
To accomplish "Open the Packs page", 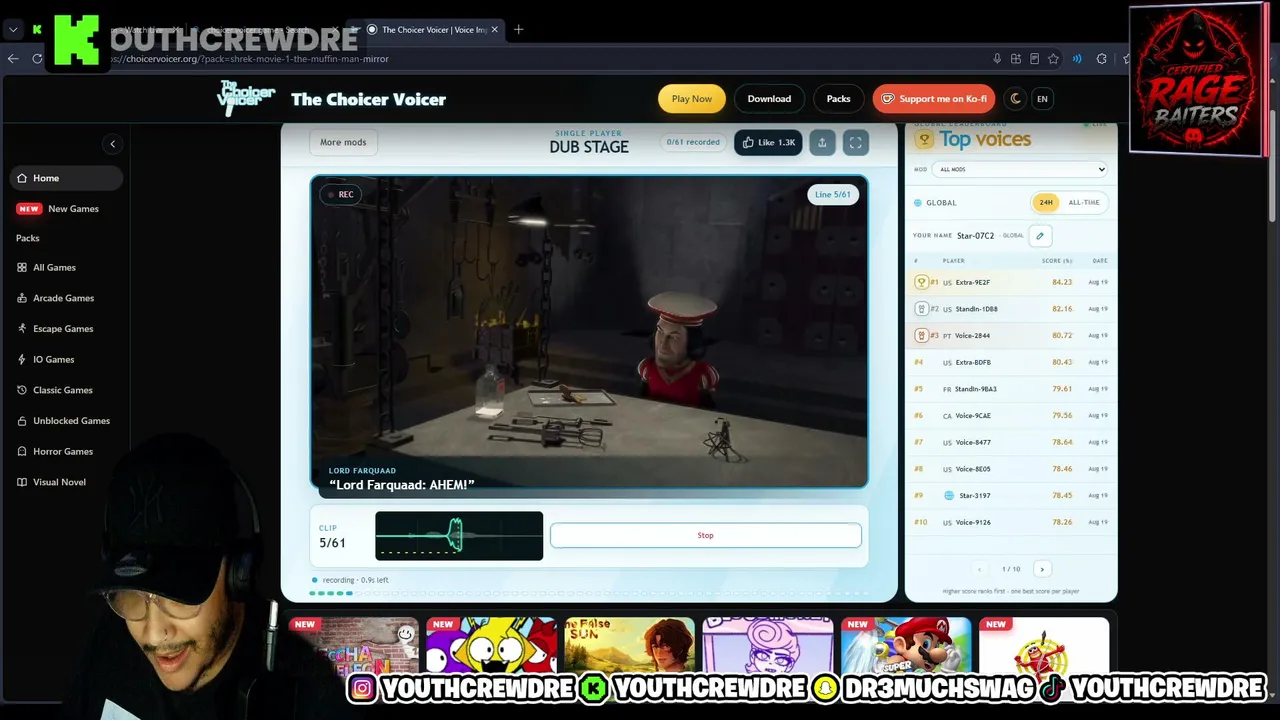I will click(x=839, y=99).
